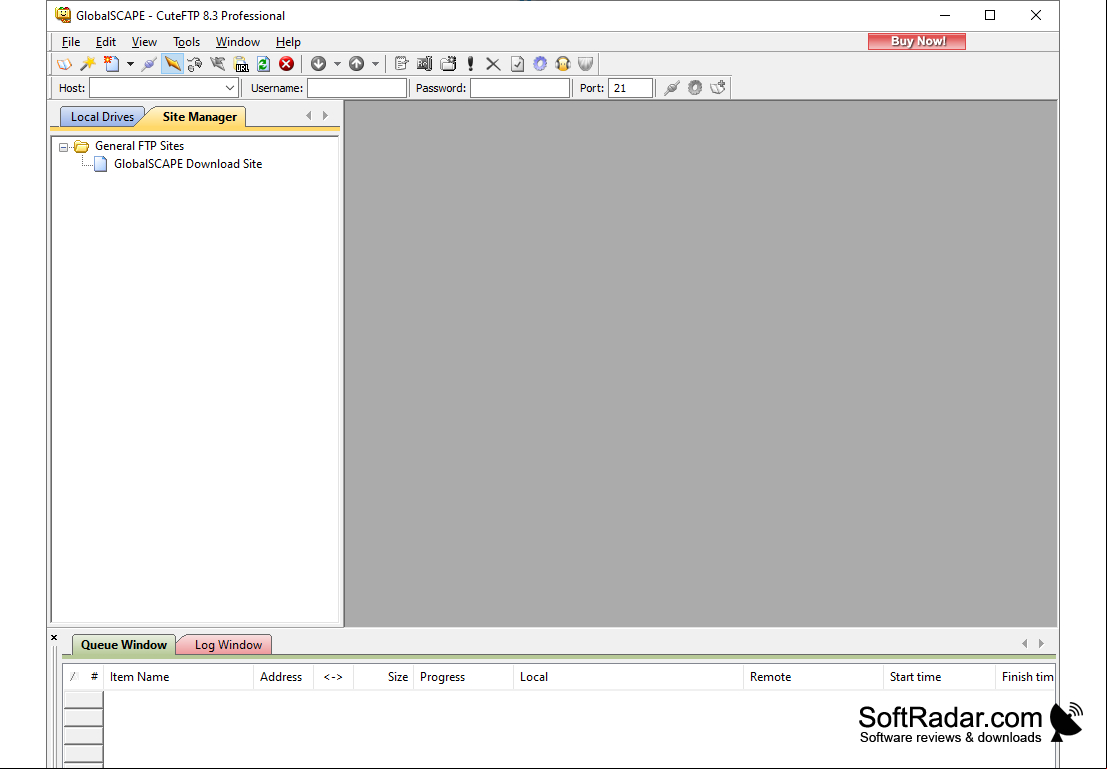Click the exclamation mark Execute icon

(x=470, y=64)
